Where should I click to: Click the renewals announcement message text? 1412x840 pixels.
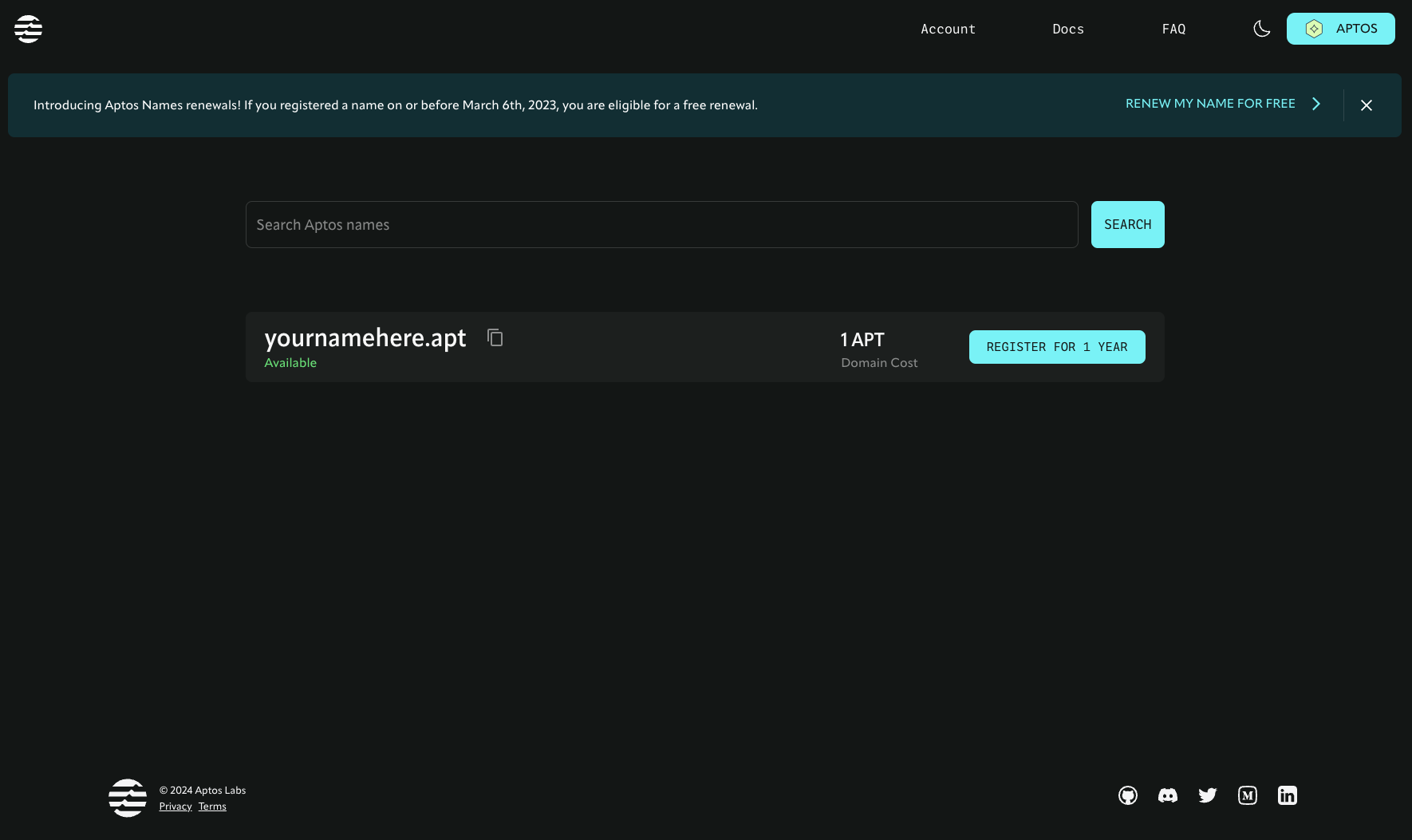(x=396, y=105)
